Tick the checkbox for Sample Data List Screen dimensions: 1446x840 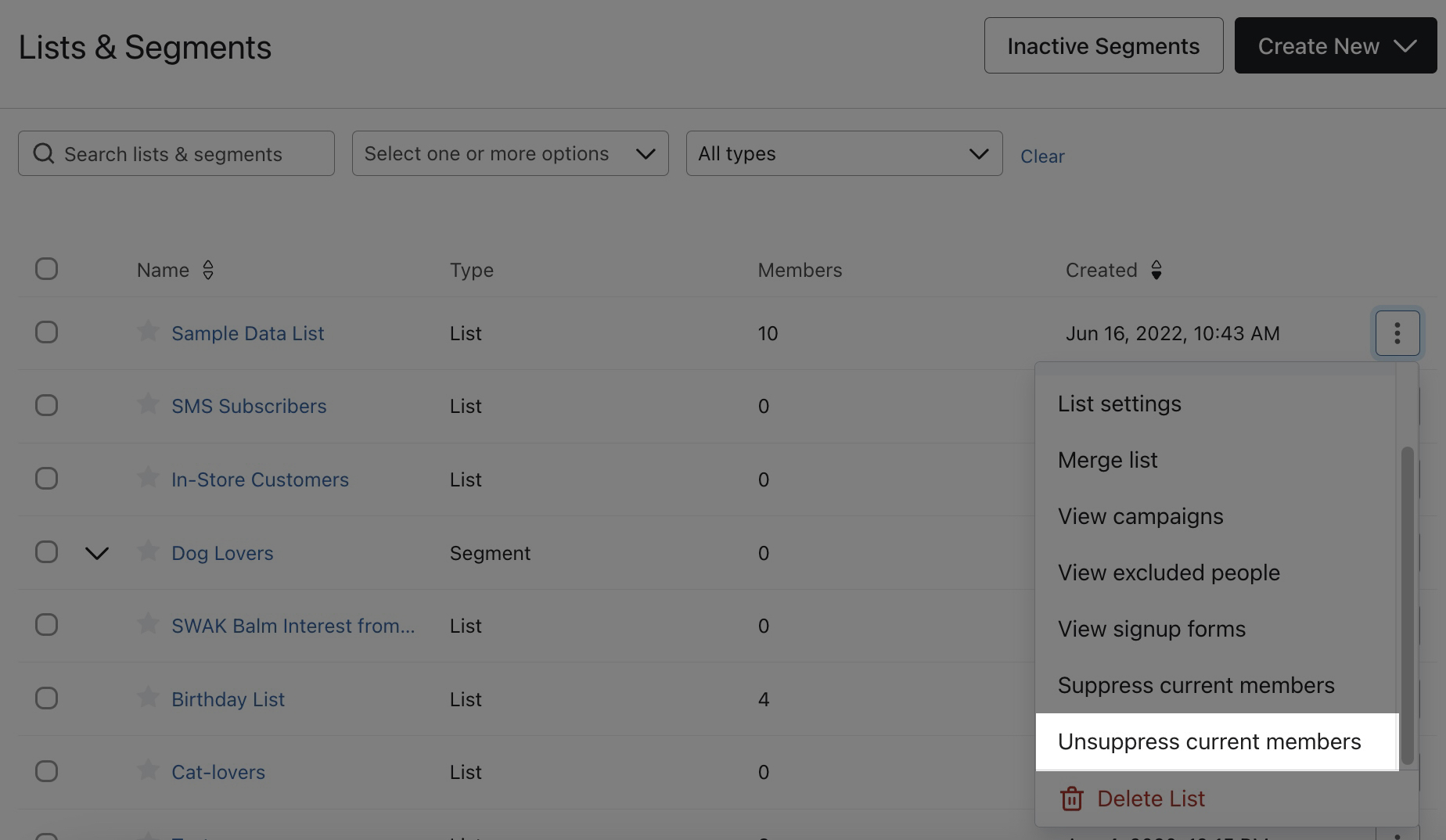point(47,332)
